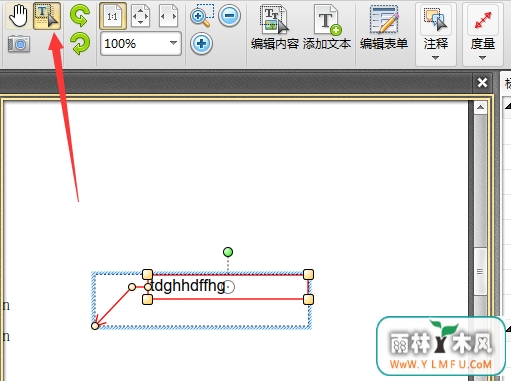Screen dimensions: 511x381
Task: Click the Snapshot camera tool
Action: coord(19,44)
